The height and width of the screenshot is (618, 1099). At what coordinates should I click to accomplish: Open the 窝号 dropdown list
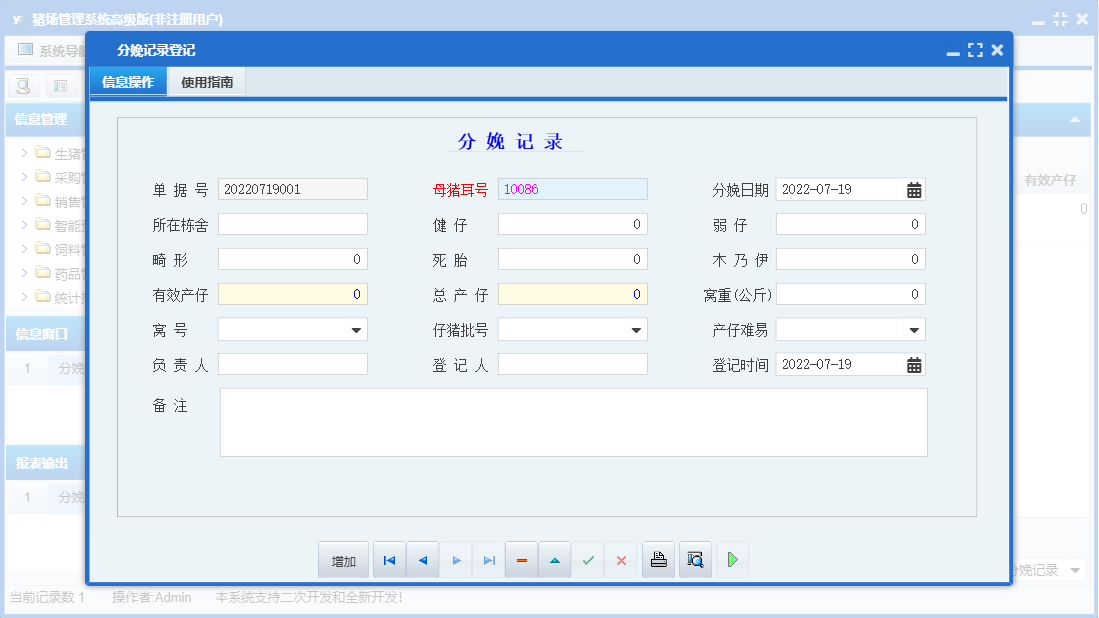(x=356, y=329)
